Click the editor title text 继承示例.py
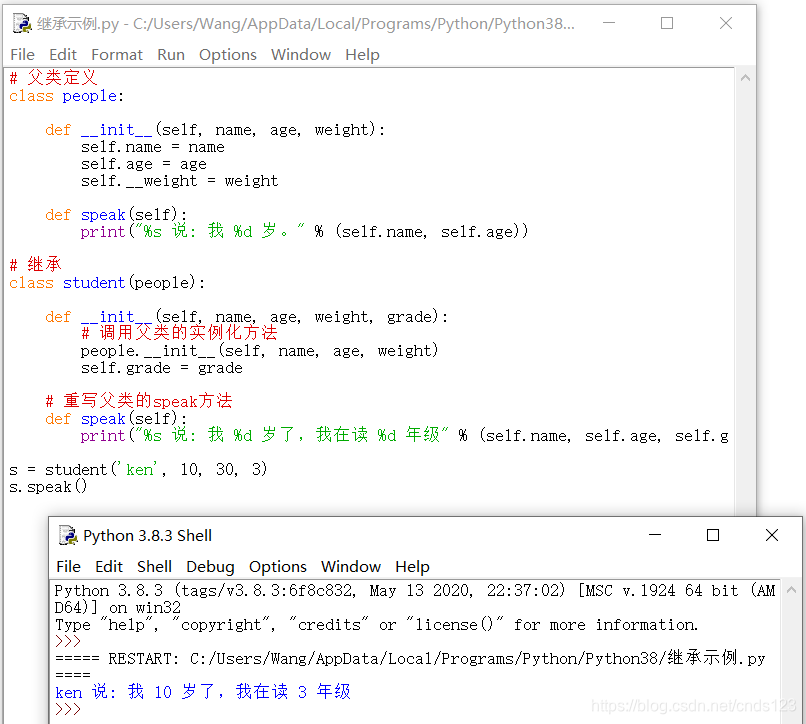Viewport: 806px width, 724px height. pyautogui.click(x=78, y=24)
